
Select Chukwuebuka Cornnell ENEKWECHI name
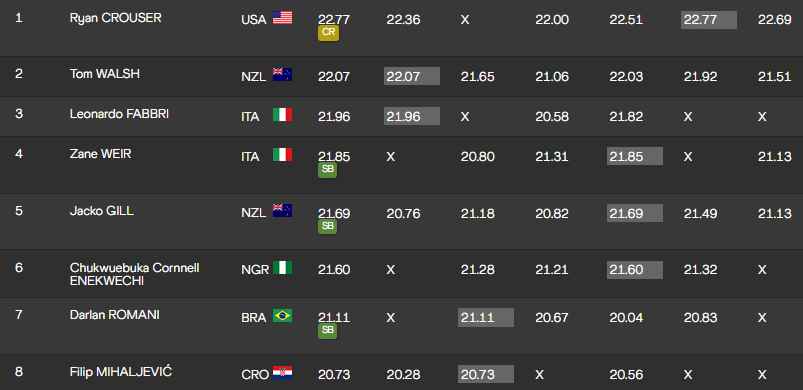click(135, 274)
